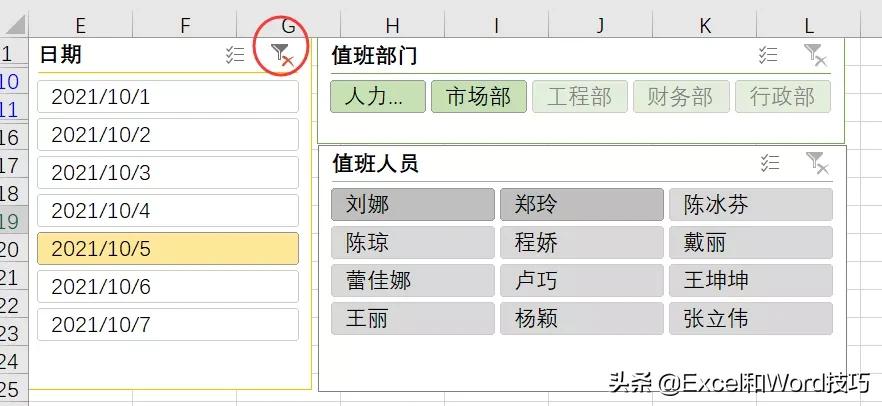
Task: Select column L header
Action: point(809,25)
